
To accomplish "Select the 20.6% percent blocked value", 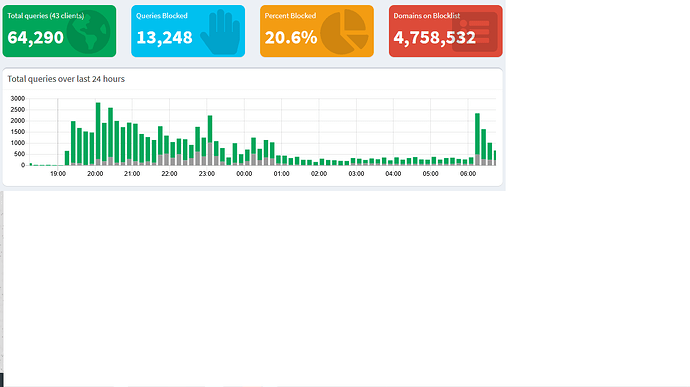I will pos(291,37).
